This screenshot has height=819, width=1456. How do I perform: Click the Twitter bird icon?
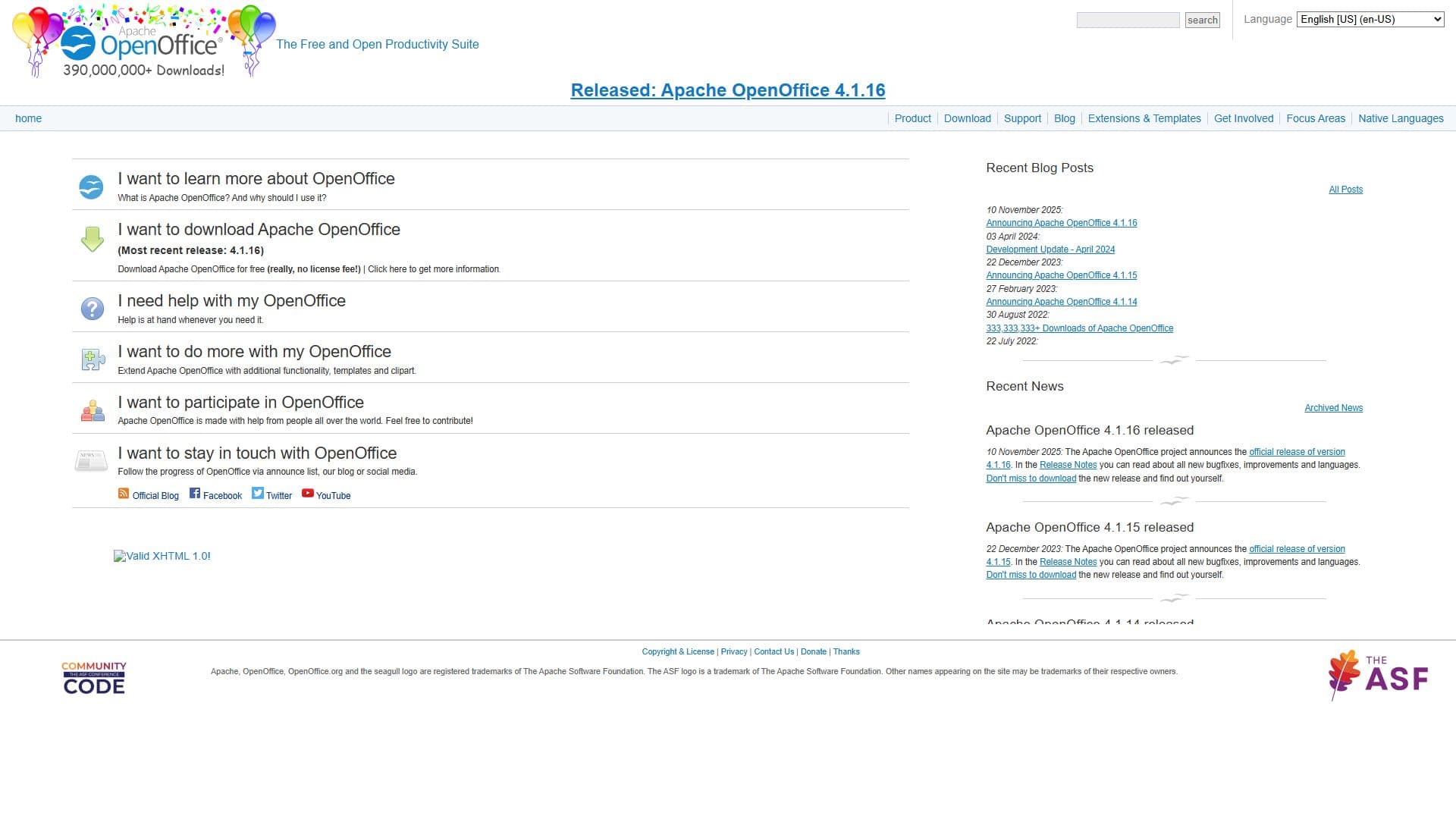[x=258, y=493]
